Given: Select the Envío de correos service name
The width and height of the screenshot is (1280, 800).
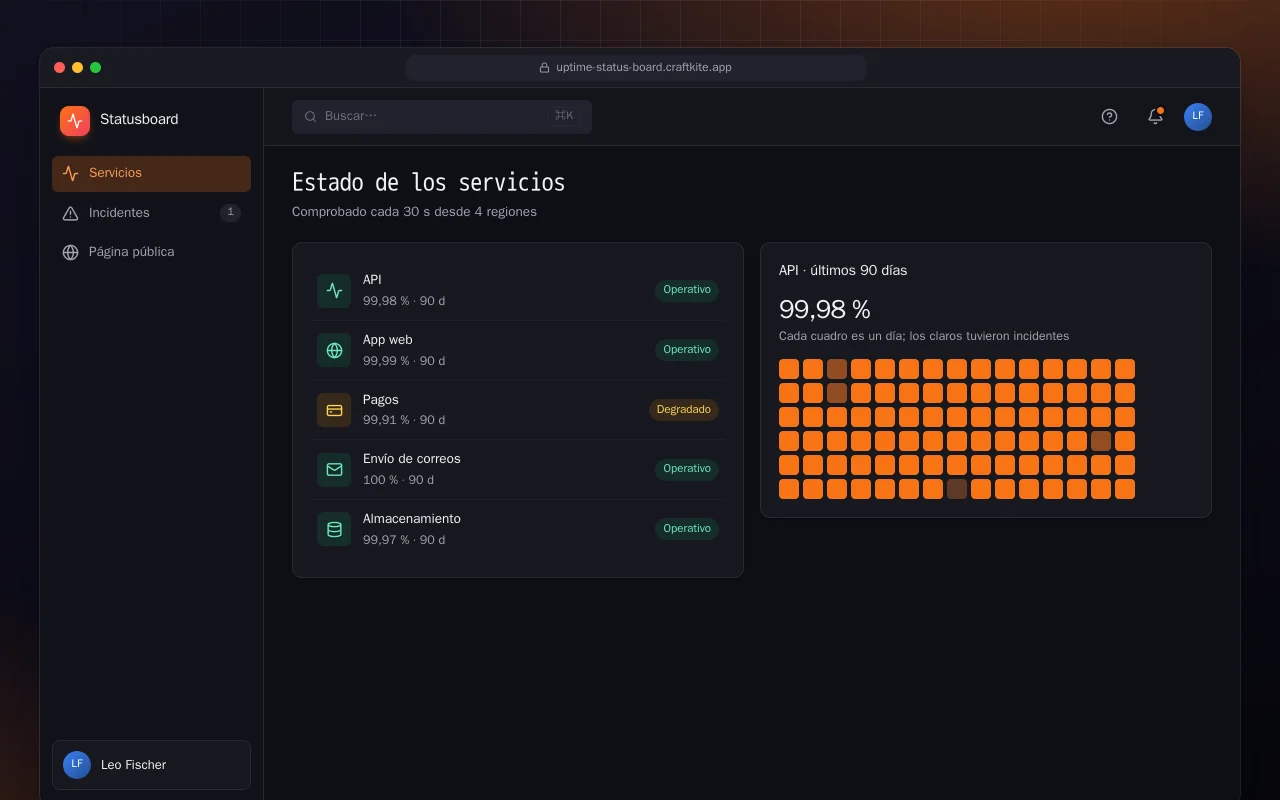Looking at the screenshot, I should 412,459.
